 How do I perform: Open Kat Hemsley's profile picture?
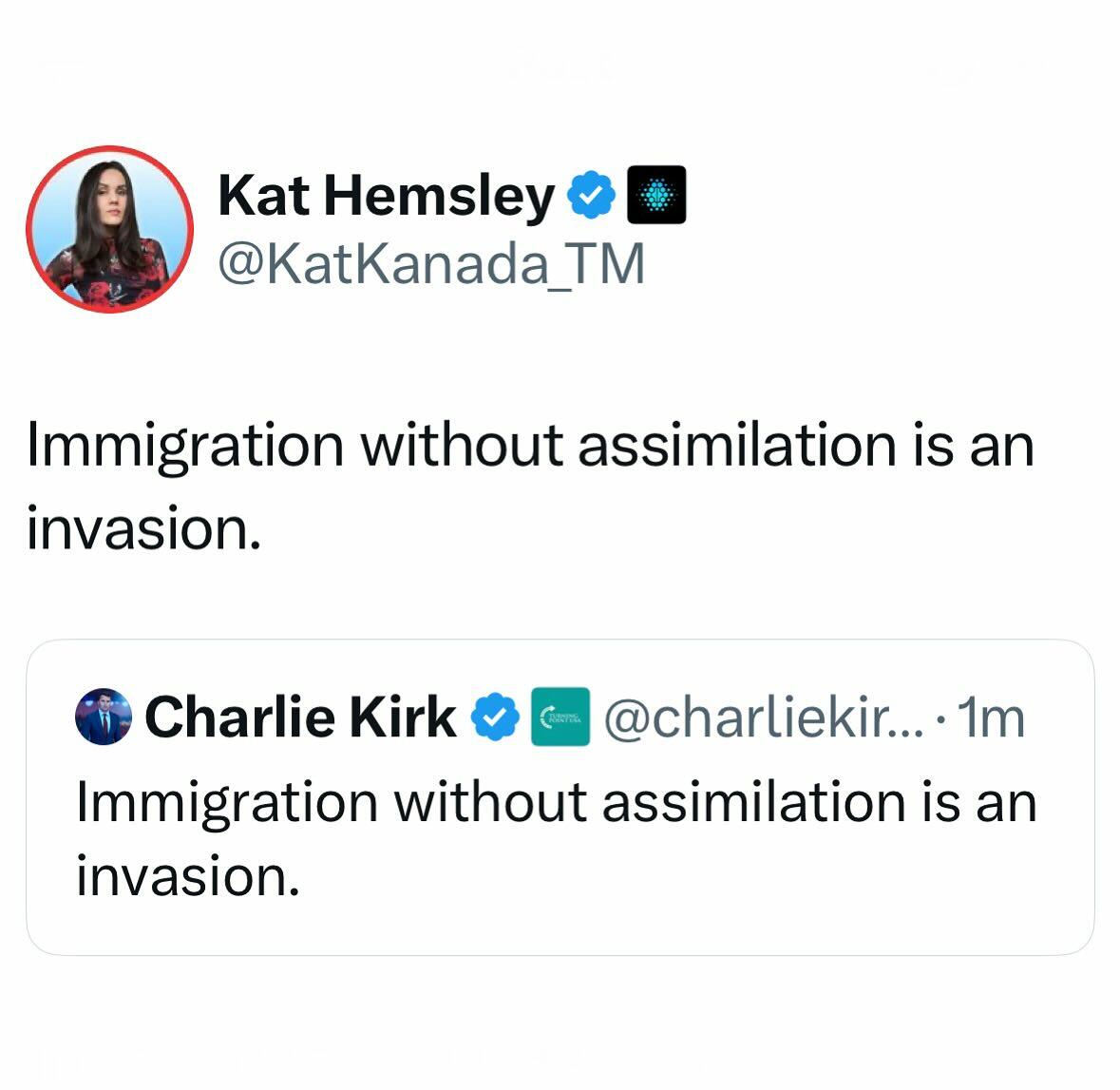coord(109,229)
